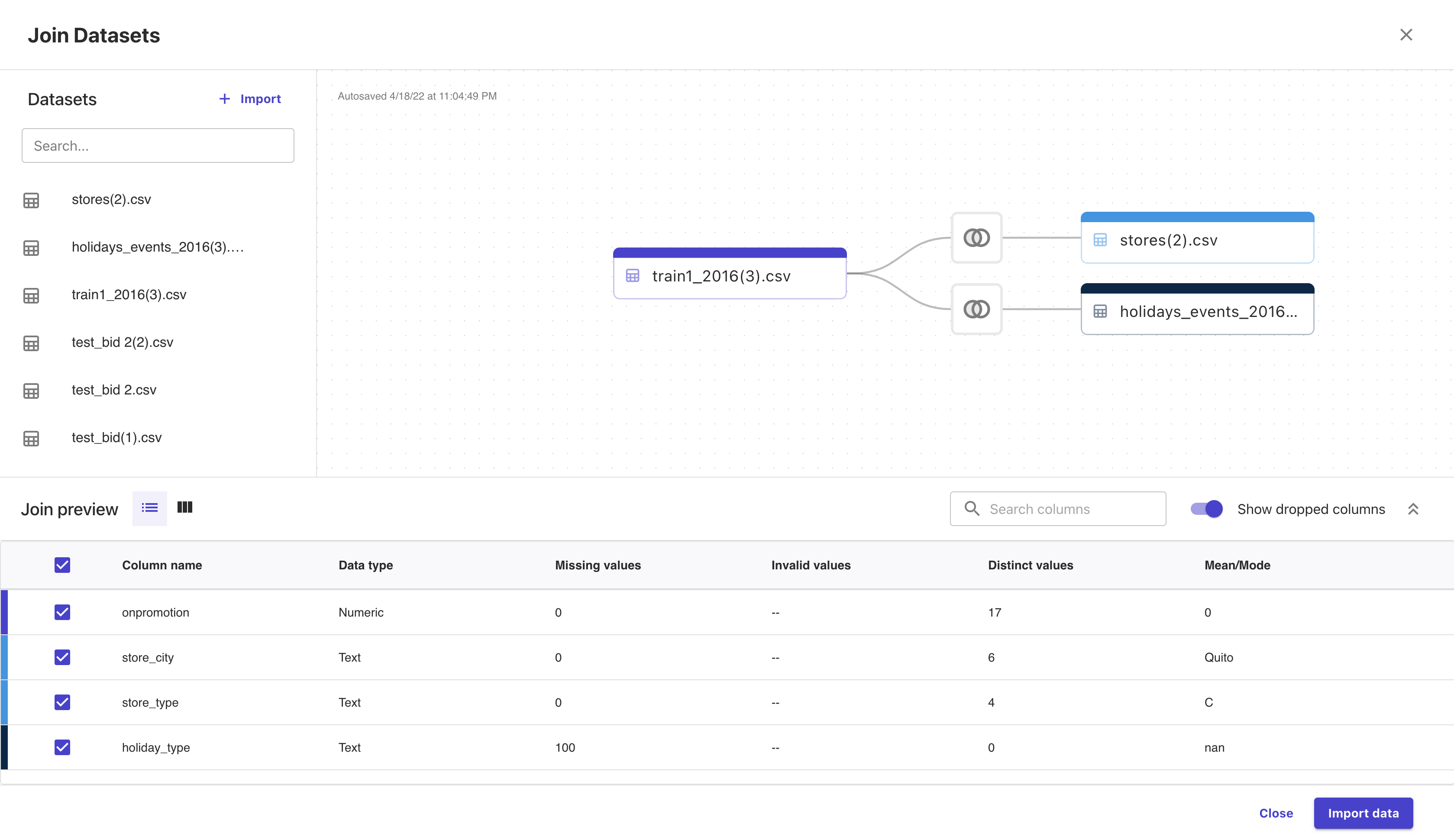Image resolution: width=1454 pixels, height=840 pixels.
Task: Uncheck the holiday_type column checkbox
Action: (x=62, y=747)
